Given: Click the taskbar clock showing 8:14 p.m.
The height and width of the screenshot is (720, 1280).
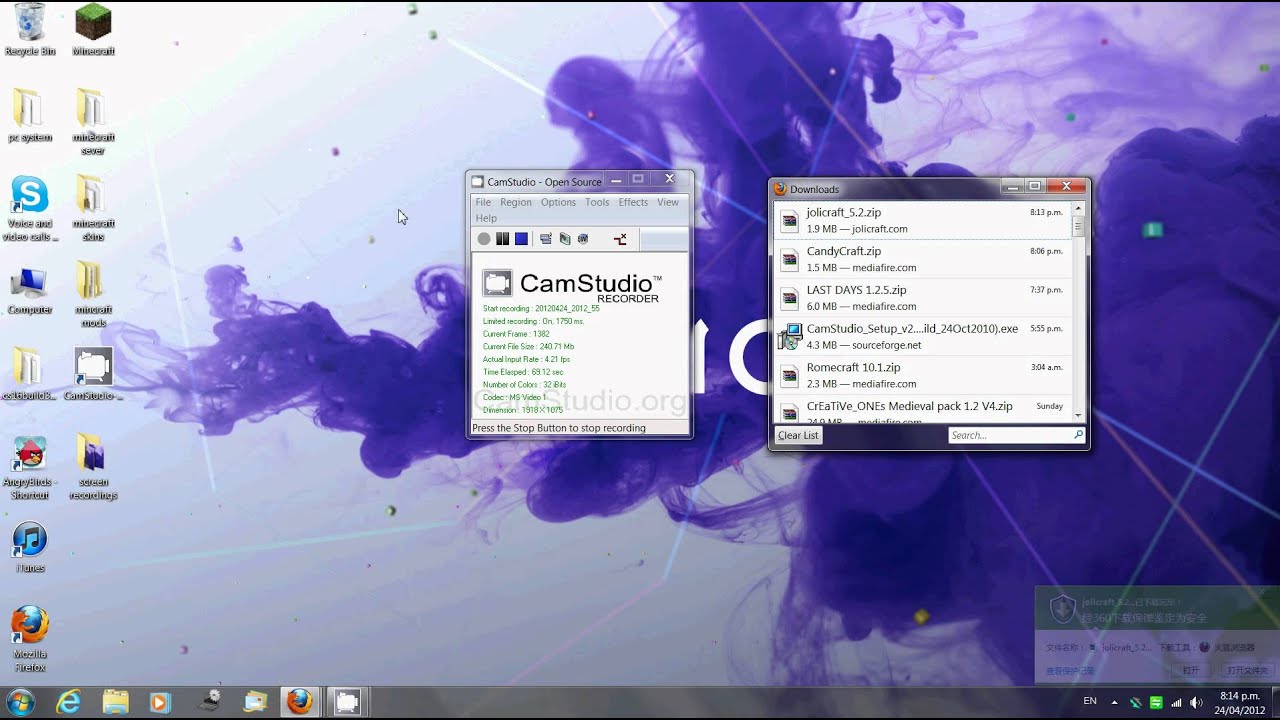Looking at the screenshot, I should click(1240, 702).
